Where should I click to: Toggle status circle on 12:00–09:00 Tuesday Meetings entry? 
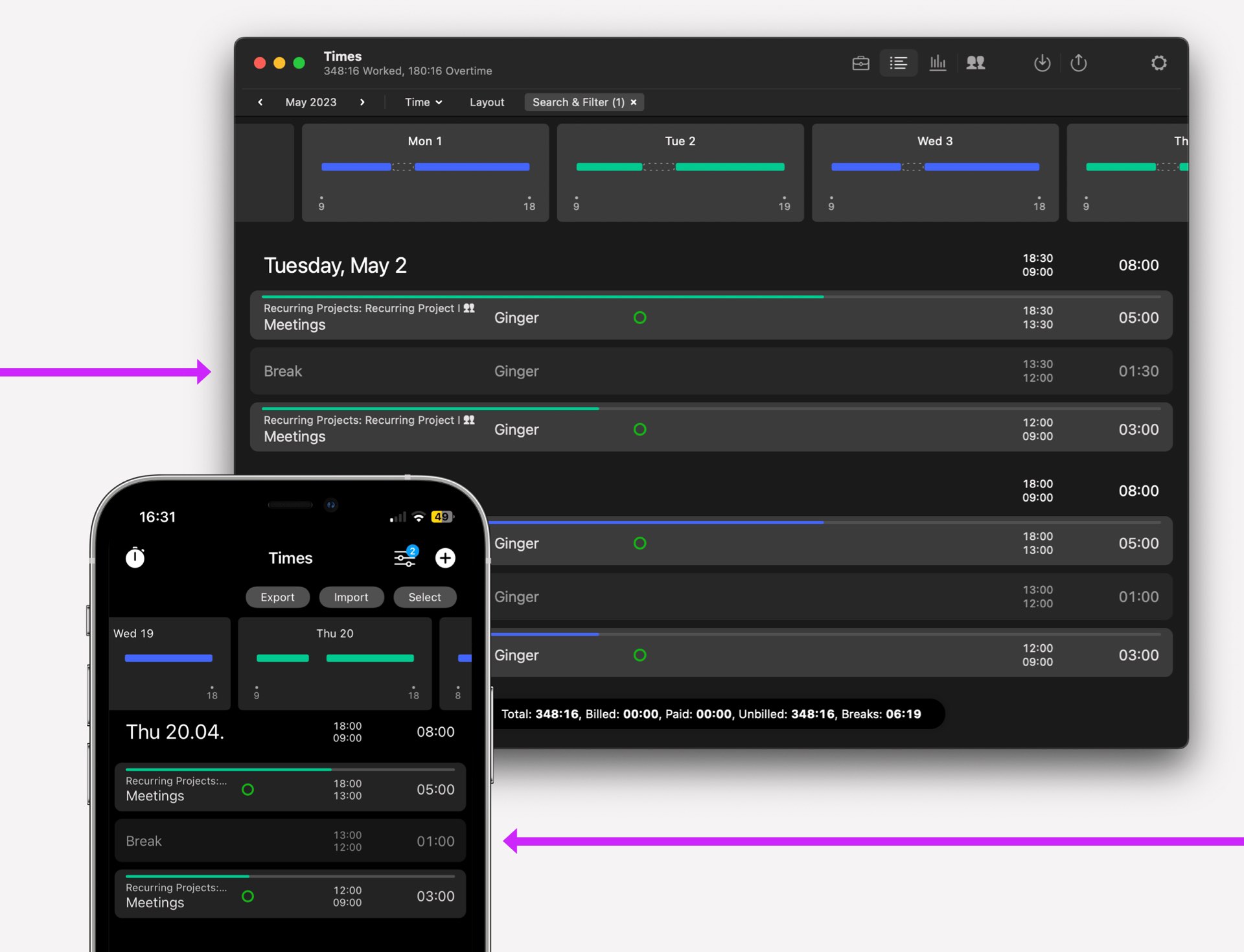point(639,430)
